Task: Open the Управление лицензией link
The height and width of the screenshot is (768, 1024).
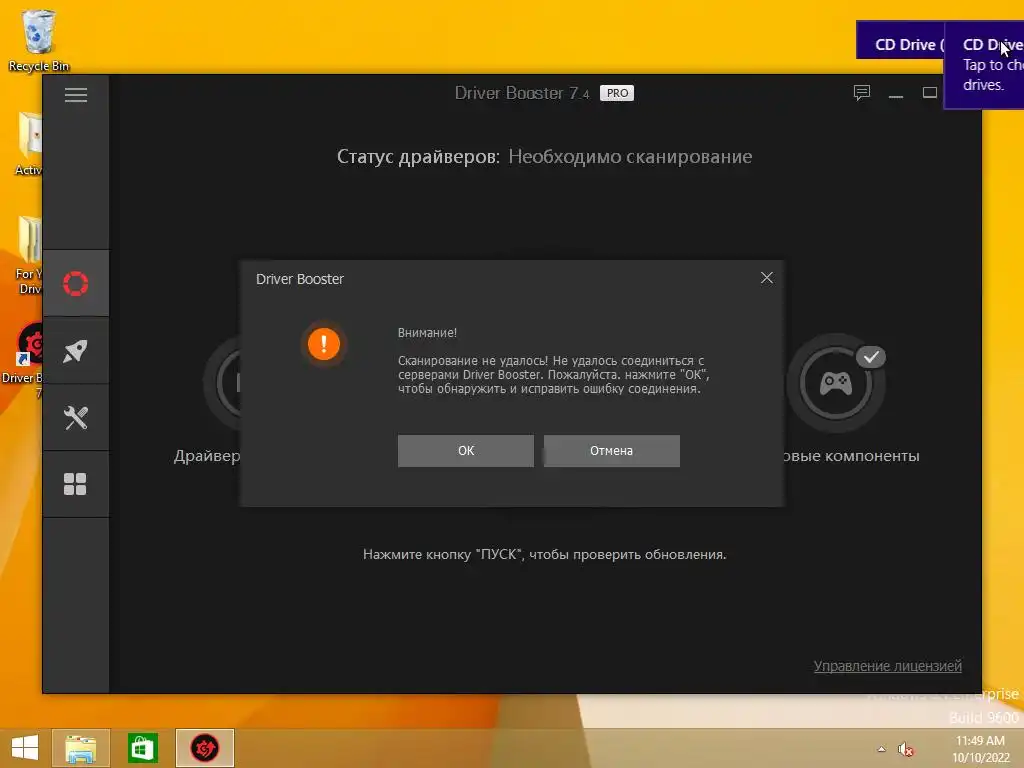Action: pyautogui.click(x=888, y=665)
